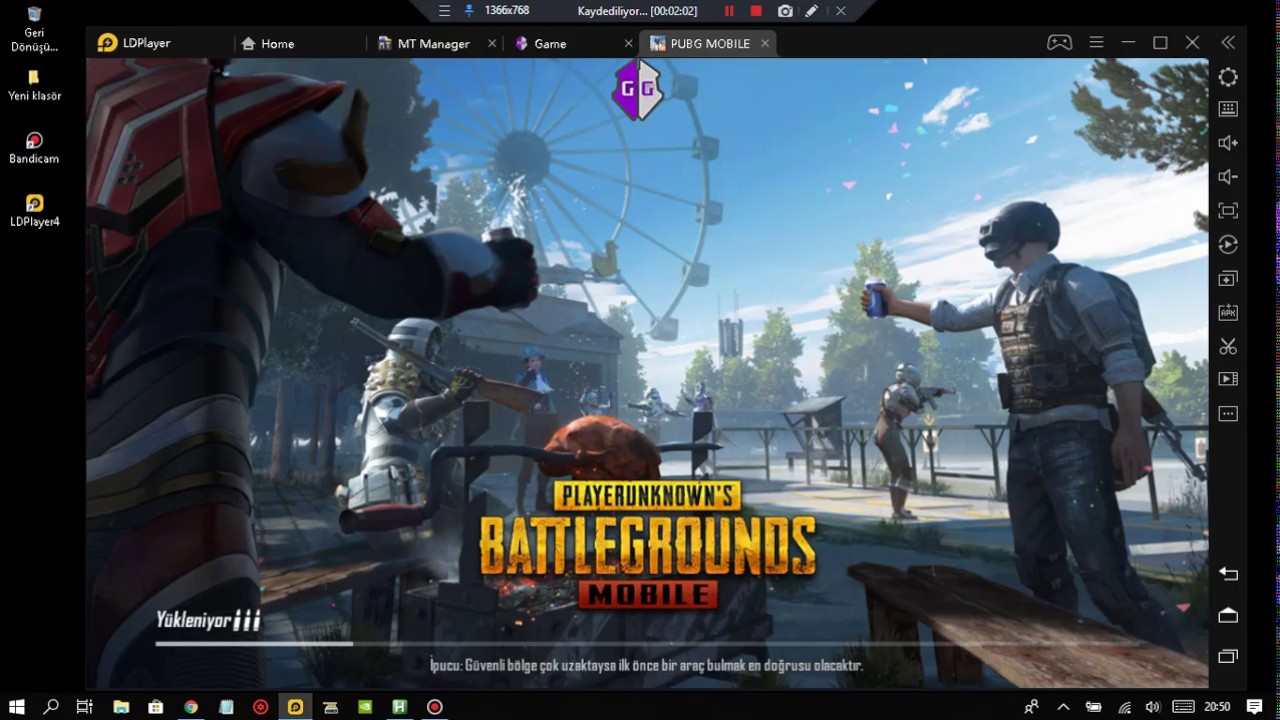This screenshot has width=1280, height=720.
Task: Open Microsoft Store from the taskbar
Action: tap(156, 707)
